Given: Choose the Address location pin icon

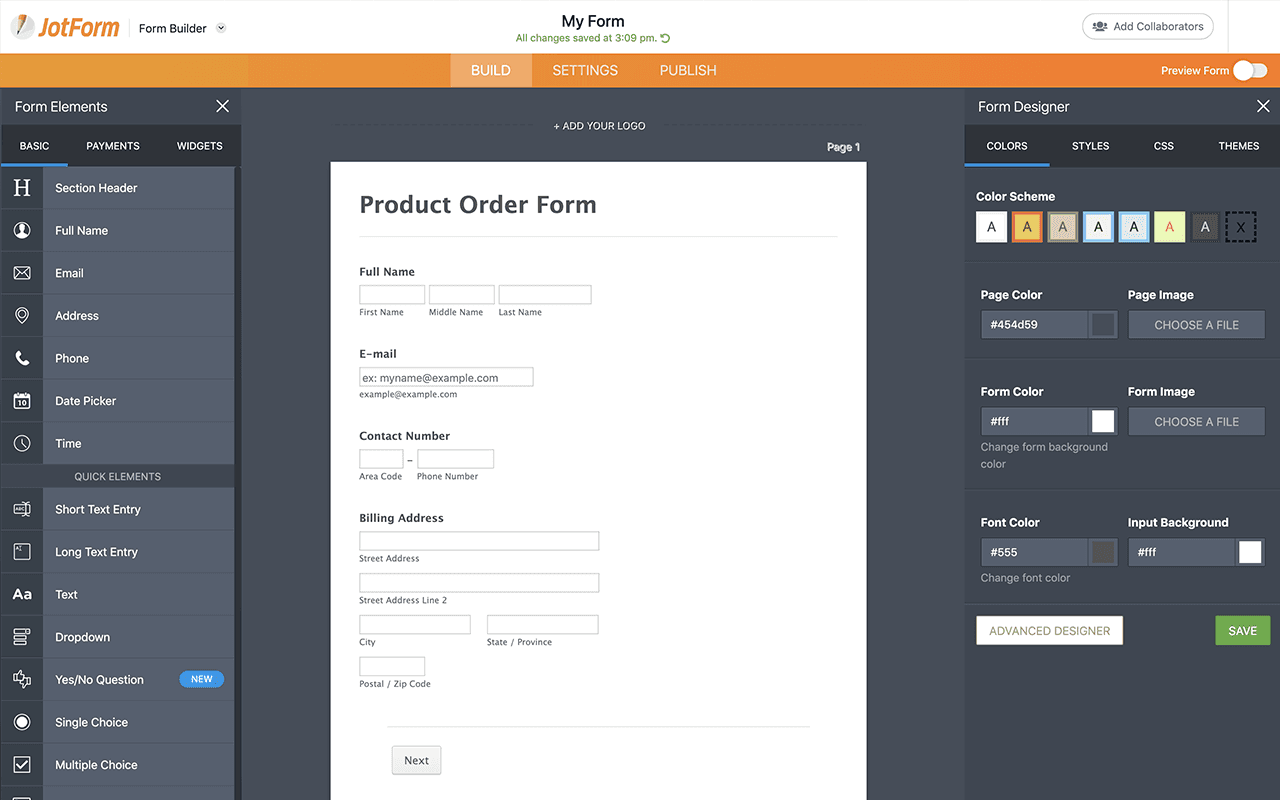Looking at the screenshot, I should click(x=22, y=315).
